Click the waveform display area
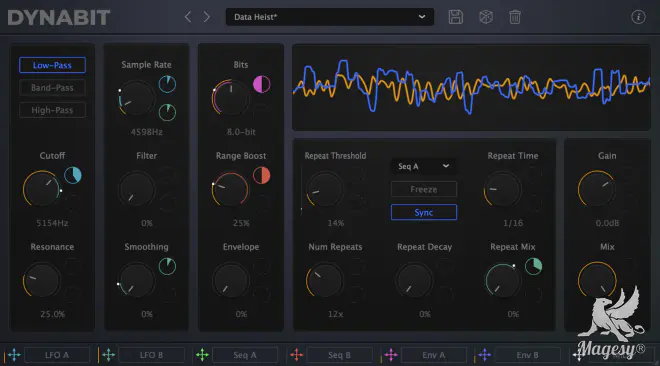The width and height of the screenshot is (660, 366). click(471, 88)
